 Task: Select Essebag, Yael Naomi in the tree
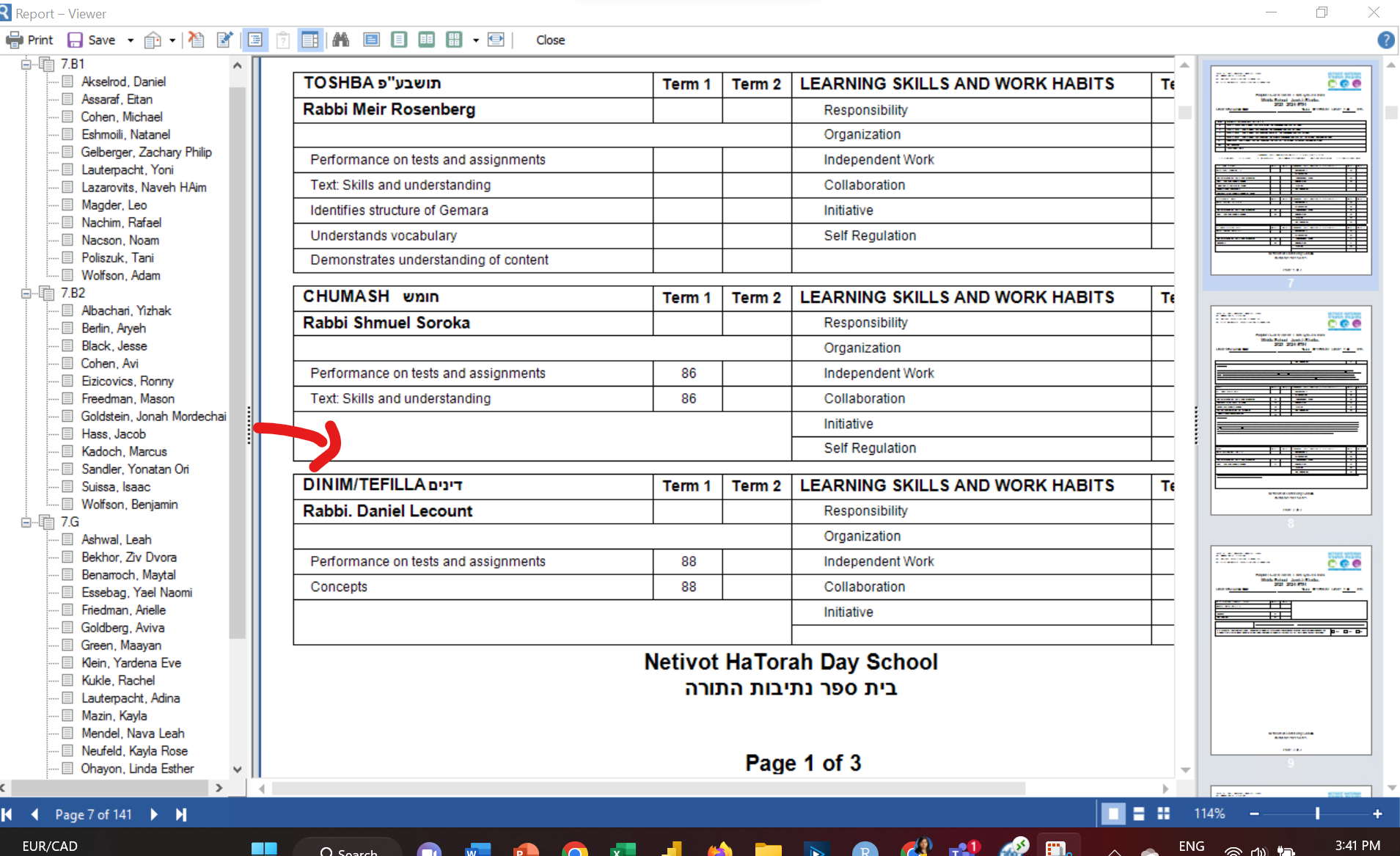136,592
